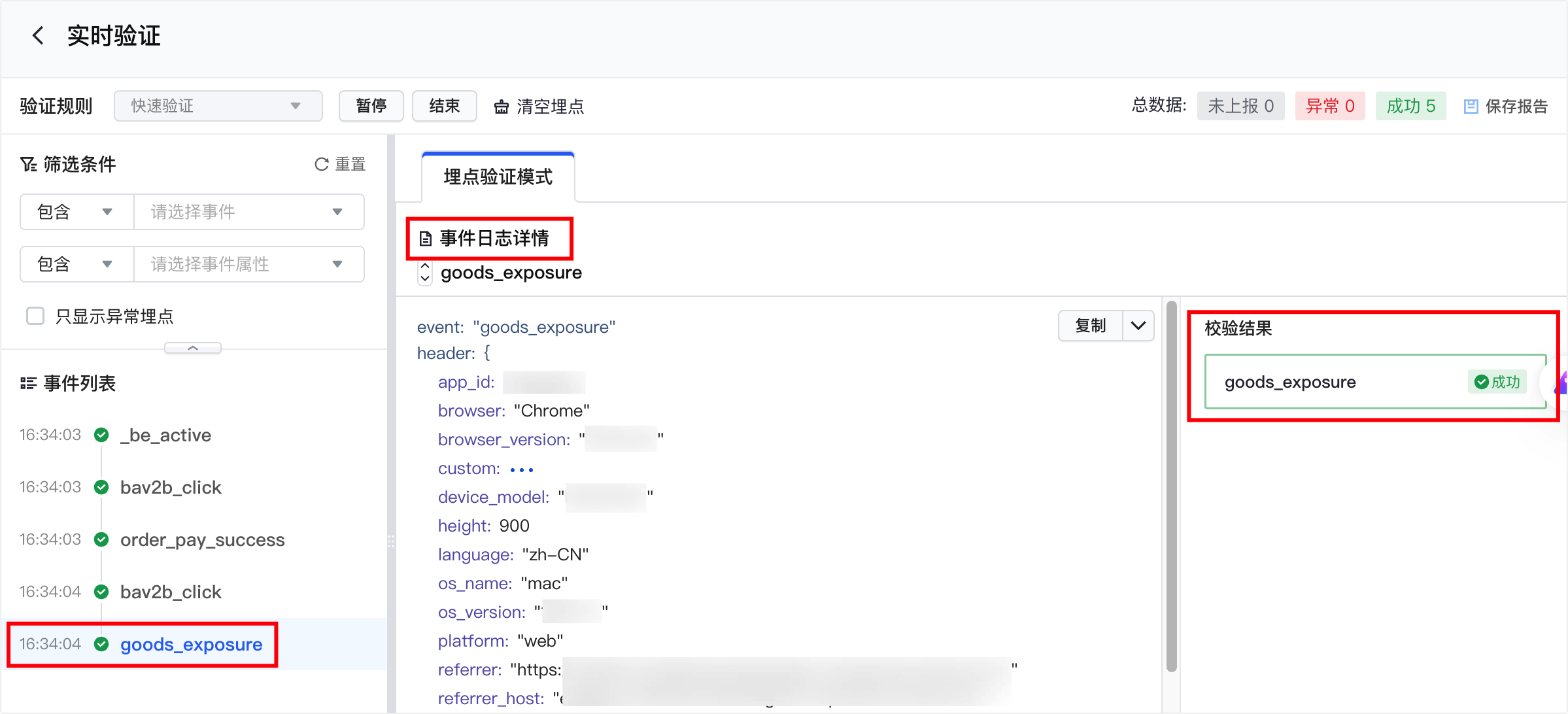Open the verification rule dropdown
The image size is (1568, 714).
click(218, 106)
